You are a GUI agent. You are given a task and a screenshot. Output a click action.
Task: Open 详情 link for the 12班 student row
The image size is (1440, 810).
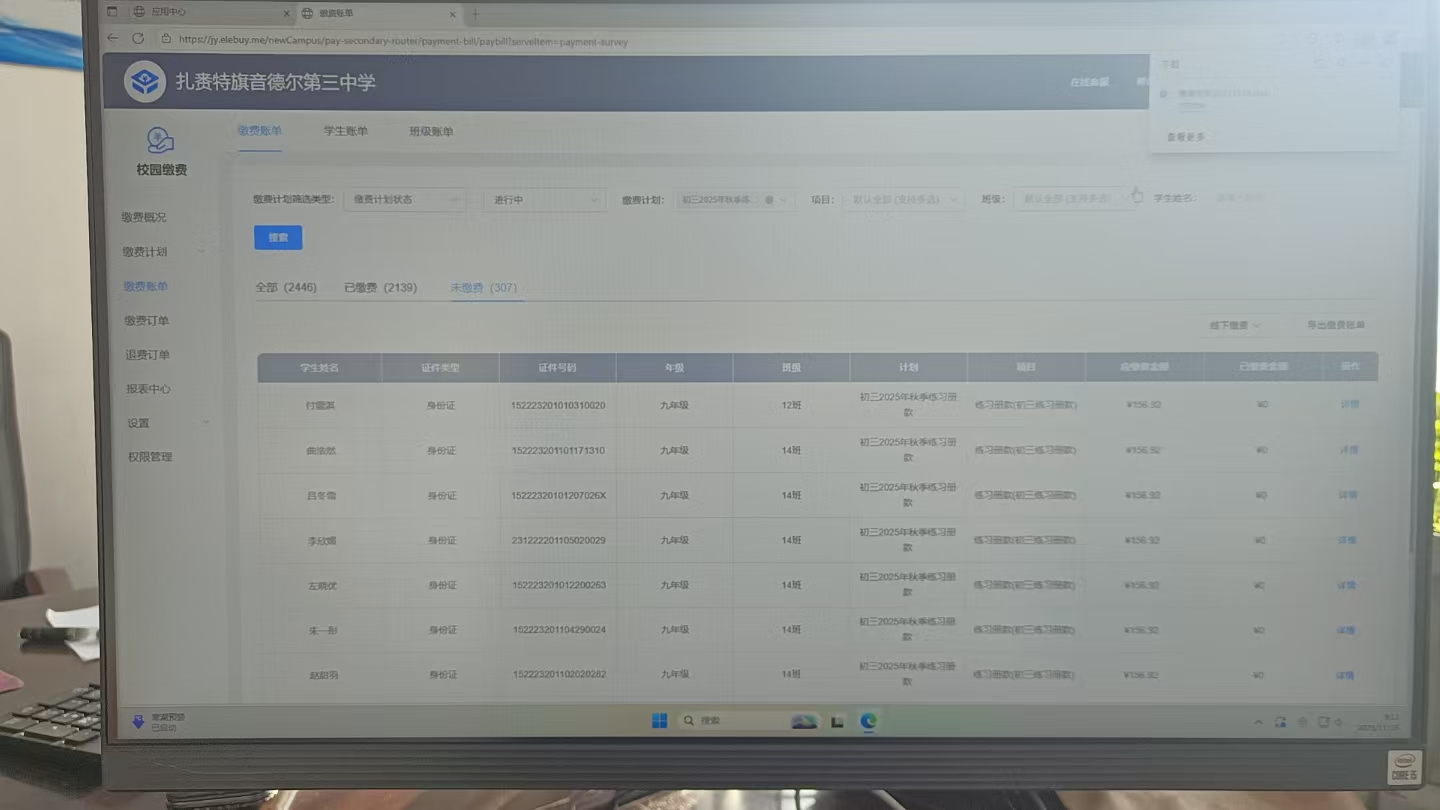coord(1348,405)
